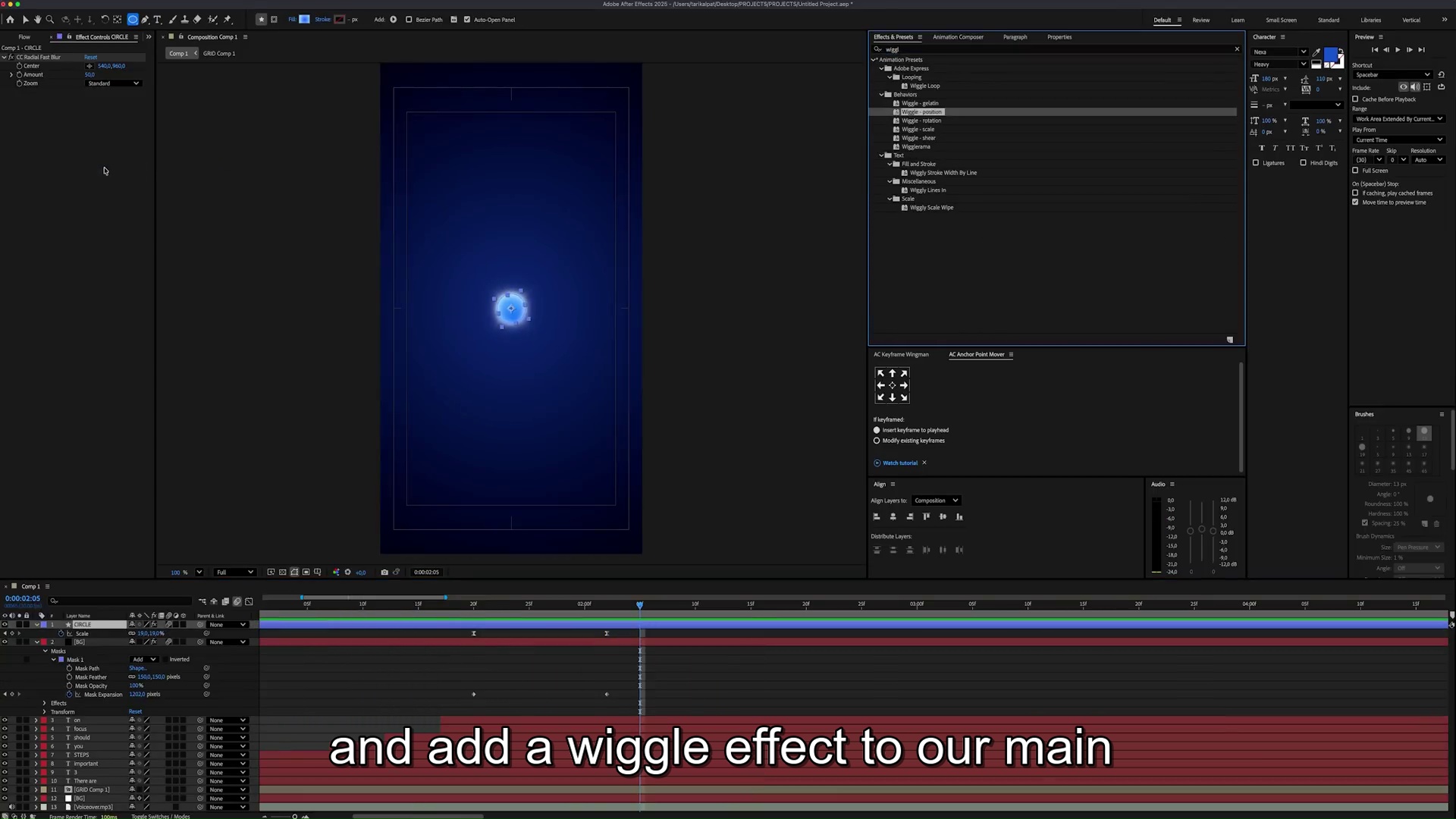Expand the Amount property twirl arrow
Screen dimensions: 1456x819
11,75
